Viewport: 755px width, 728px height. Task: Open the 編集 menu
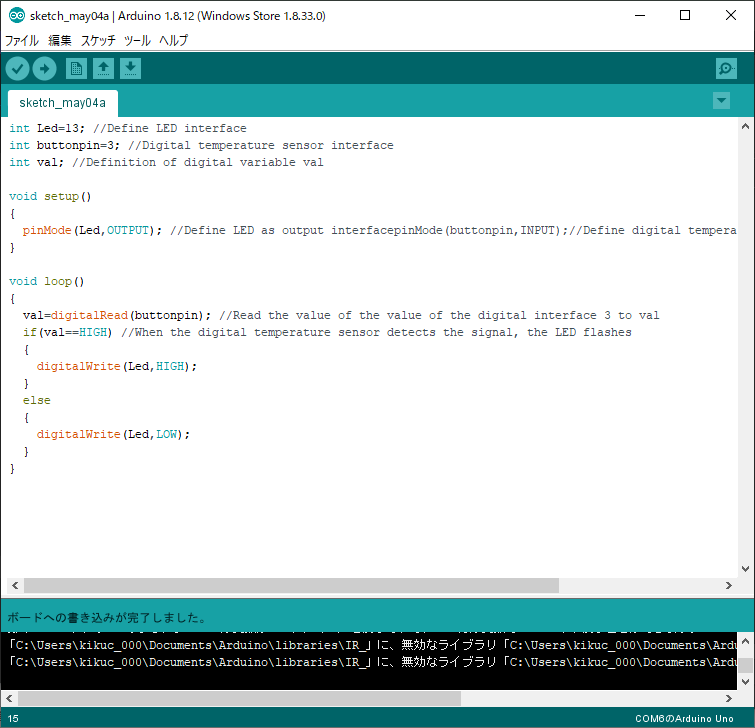click(60, 41)
